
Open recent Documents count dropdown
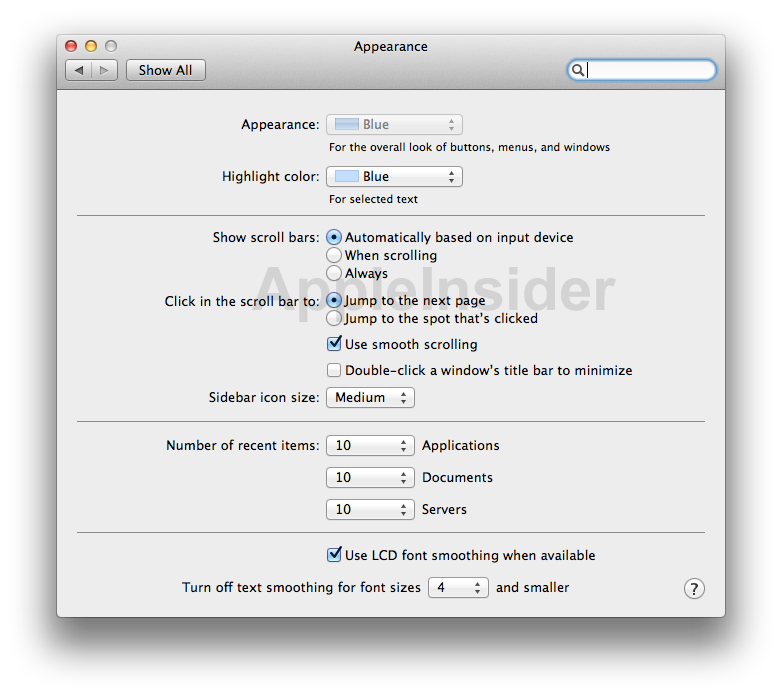click(x=370, y=478)
